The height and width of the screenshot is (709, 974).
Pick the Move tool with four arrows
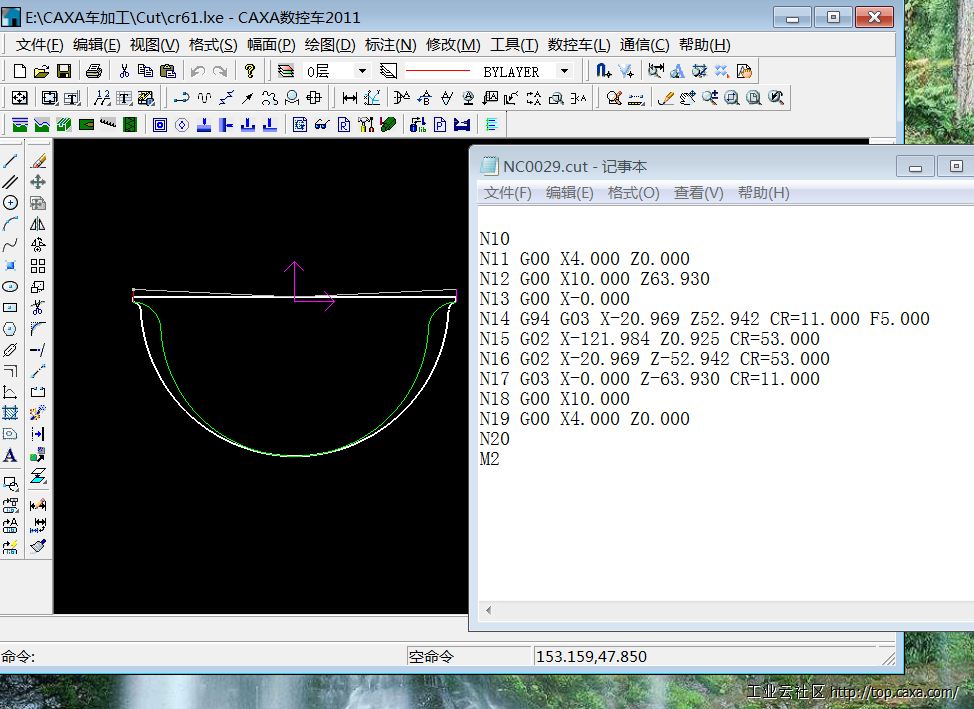pos(38,182)
